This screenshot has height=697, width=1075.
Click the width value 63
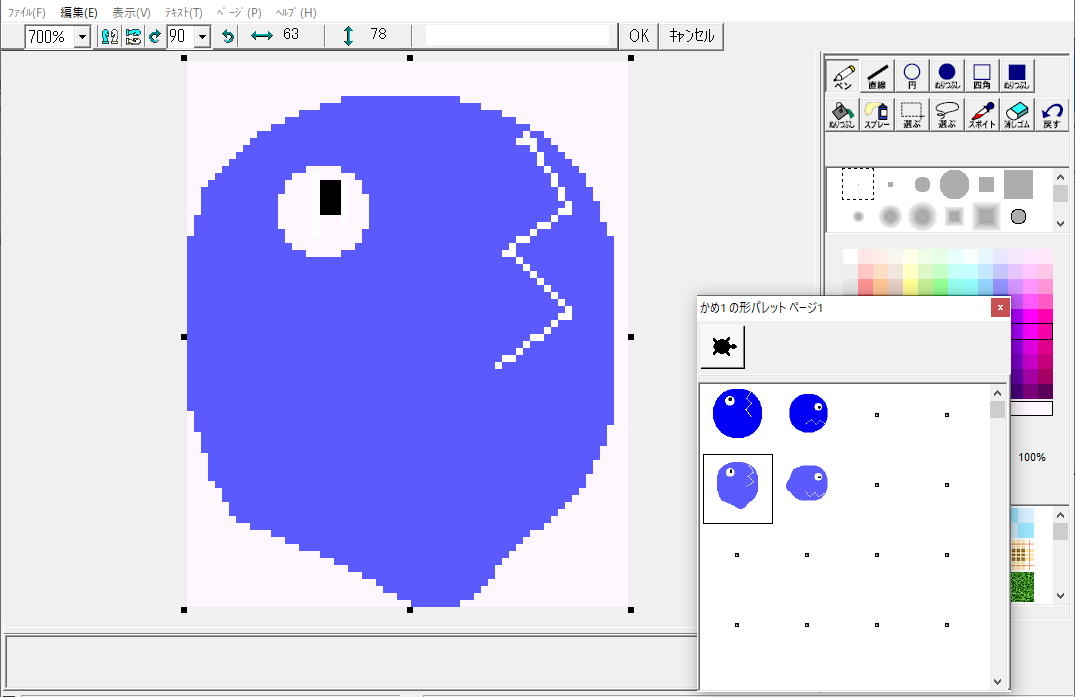point(291,34)
